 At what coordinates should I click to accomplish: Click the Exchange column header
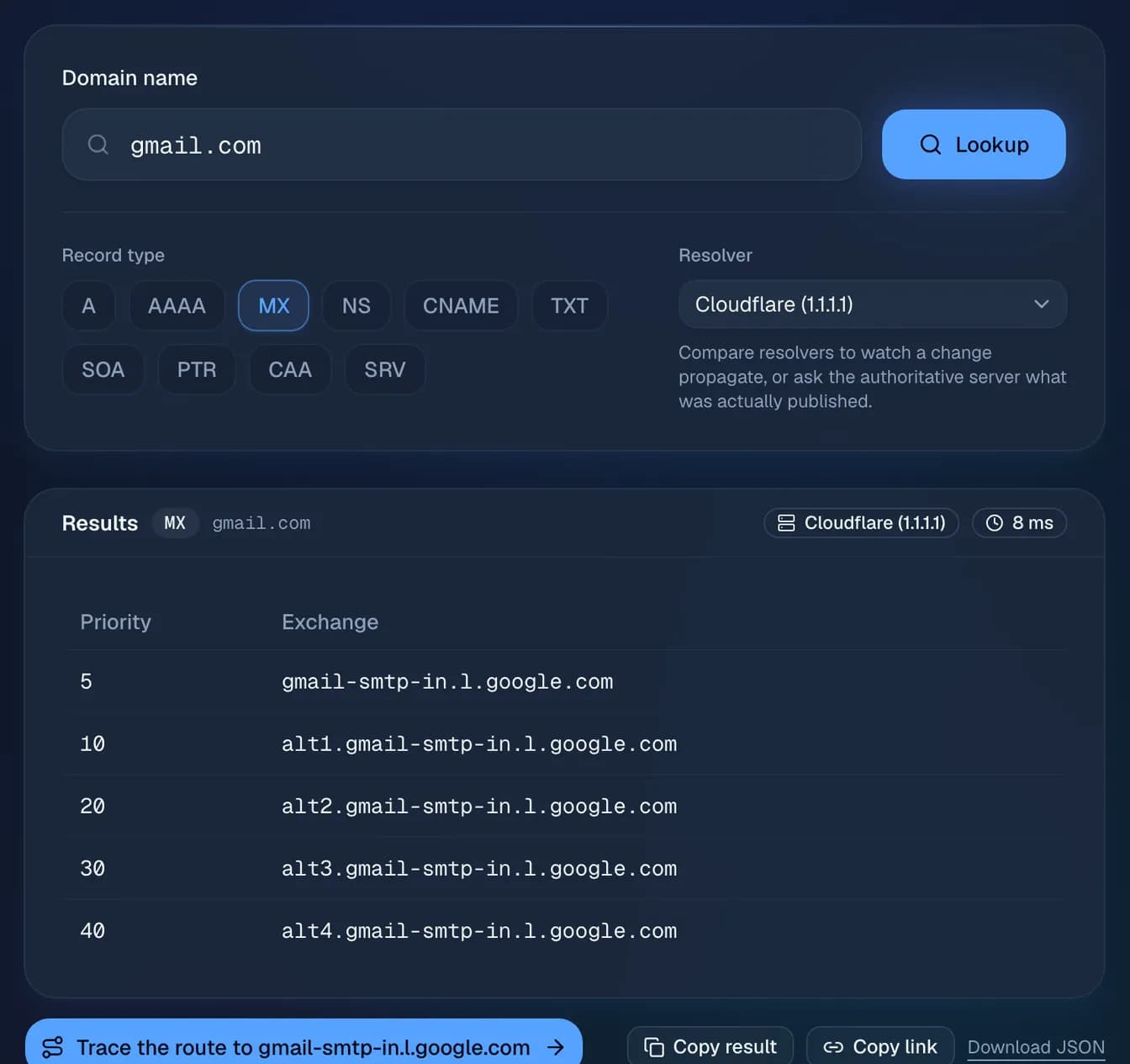pyautogui.click(x=330, y=622)
